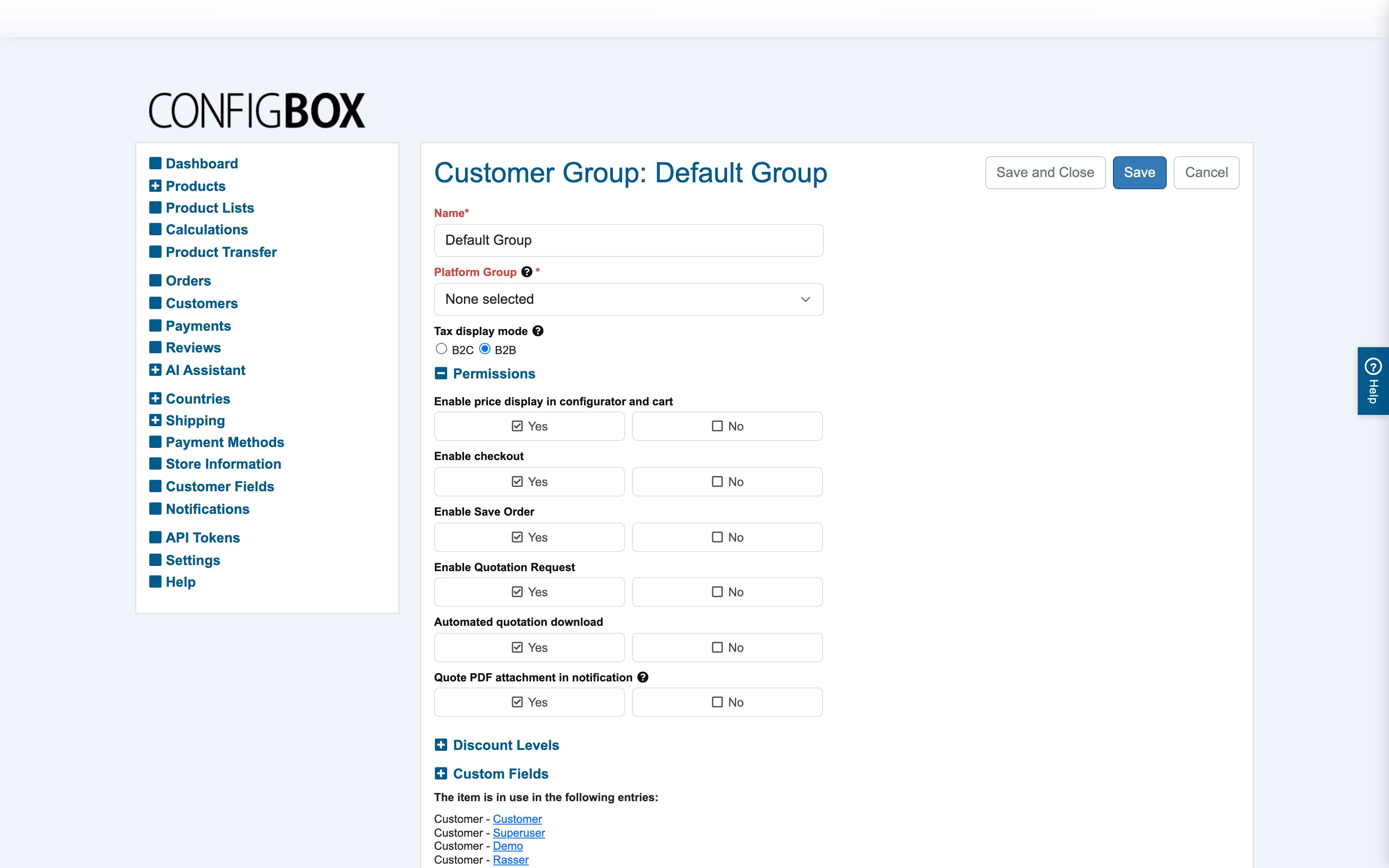This screenshot has height=868, width=1389.
Task: Click the Orders square icon
Action: (155, 280)
